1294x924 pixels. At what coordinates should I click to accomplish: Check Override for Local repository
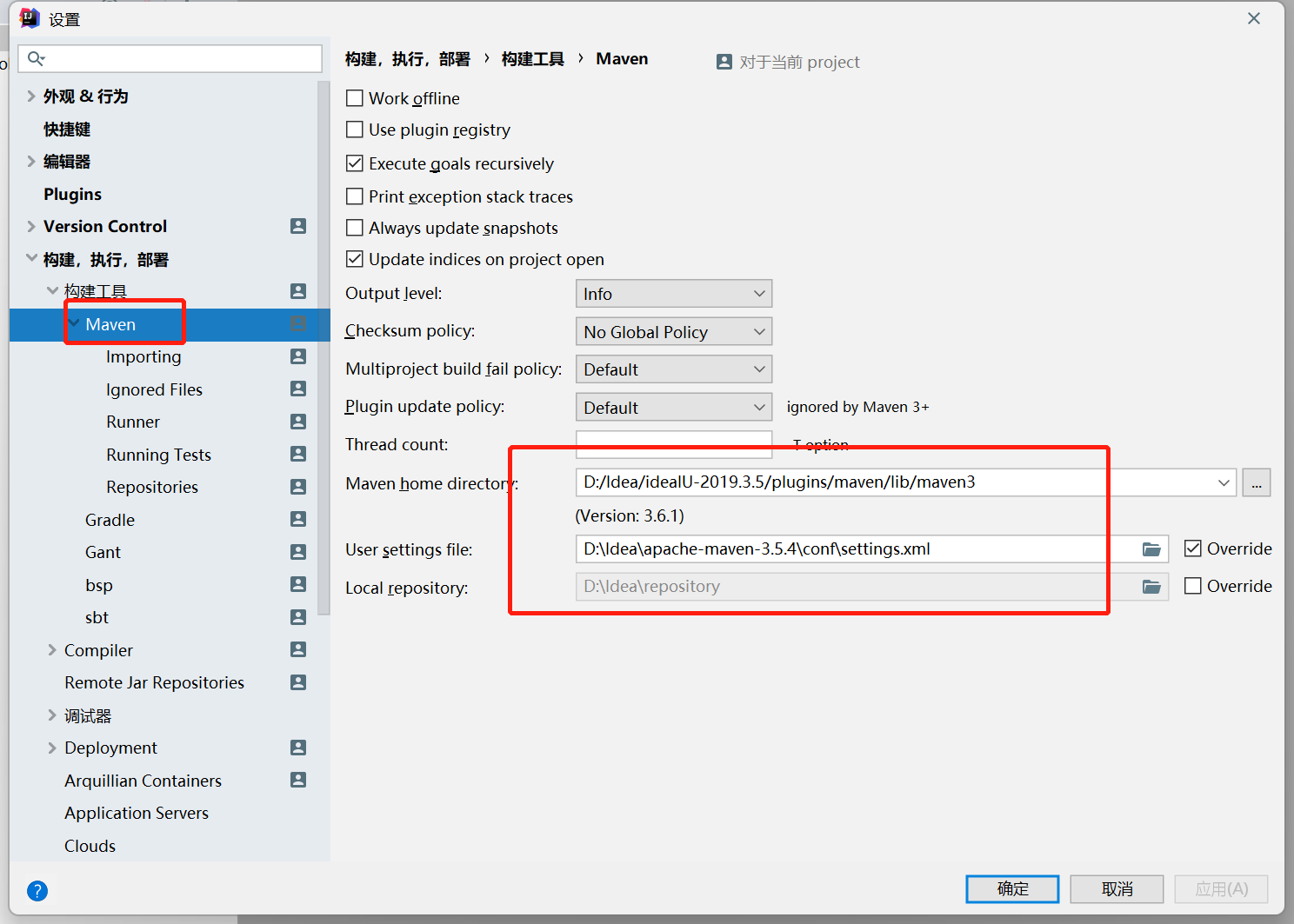point(1193,586)
